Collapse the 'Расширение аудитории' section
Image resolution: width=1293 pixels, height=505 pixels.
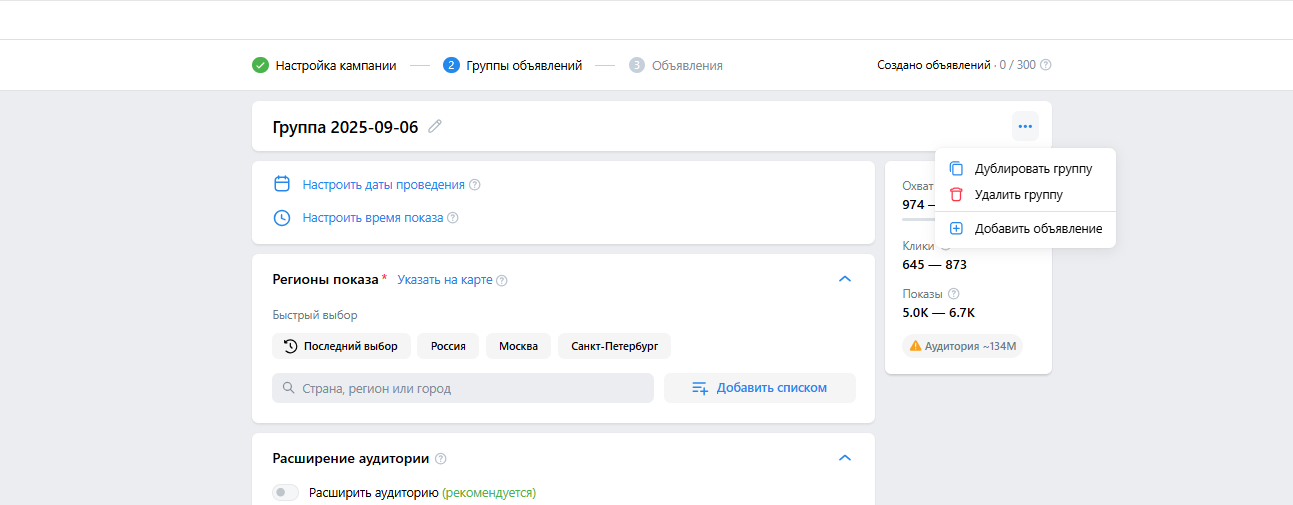coord(844,458)
